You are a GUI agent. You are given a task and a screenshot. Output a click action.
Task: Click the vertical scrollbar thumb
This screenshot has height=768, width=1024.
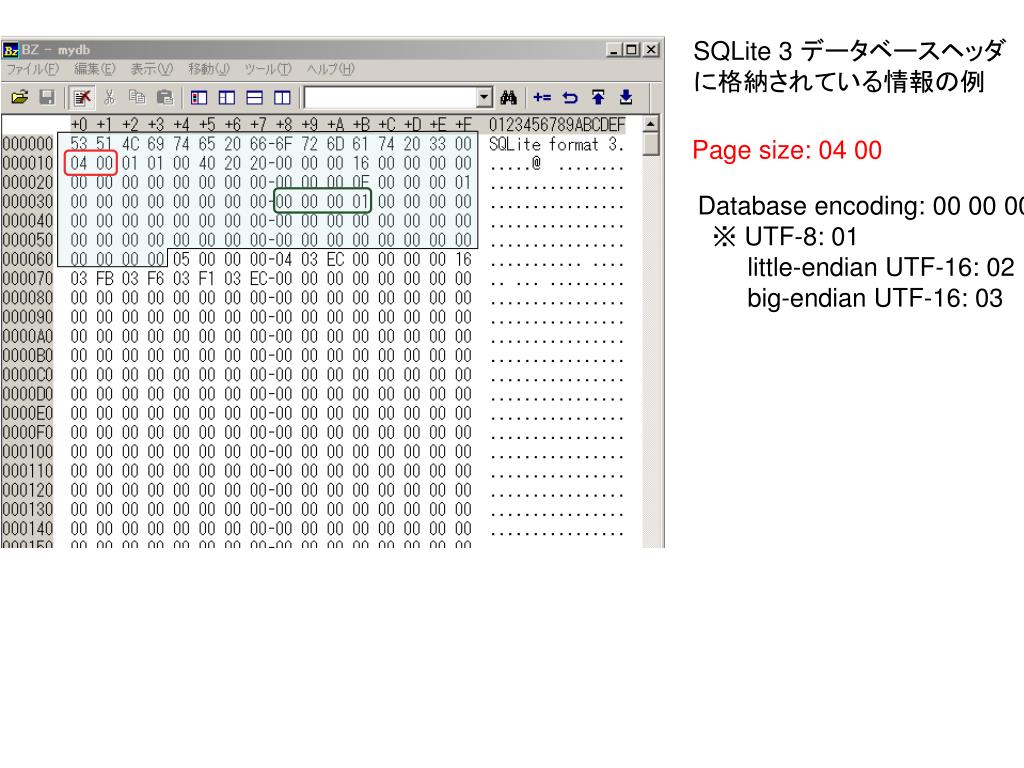[x=650, y=144]
